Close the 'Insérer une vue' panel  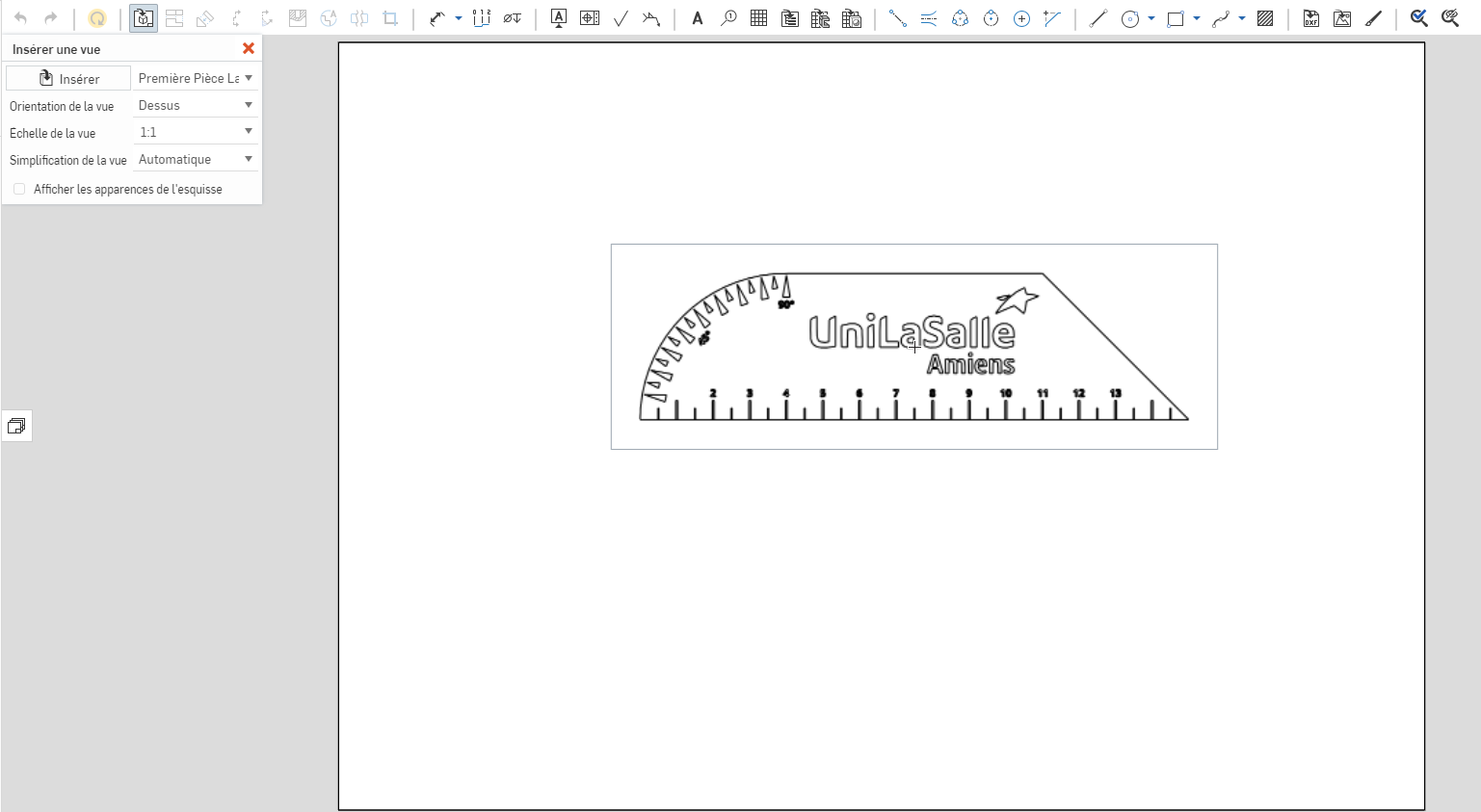point(249,48)
